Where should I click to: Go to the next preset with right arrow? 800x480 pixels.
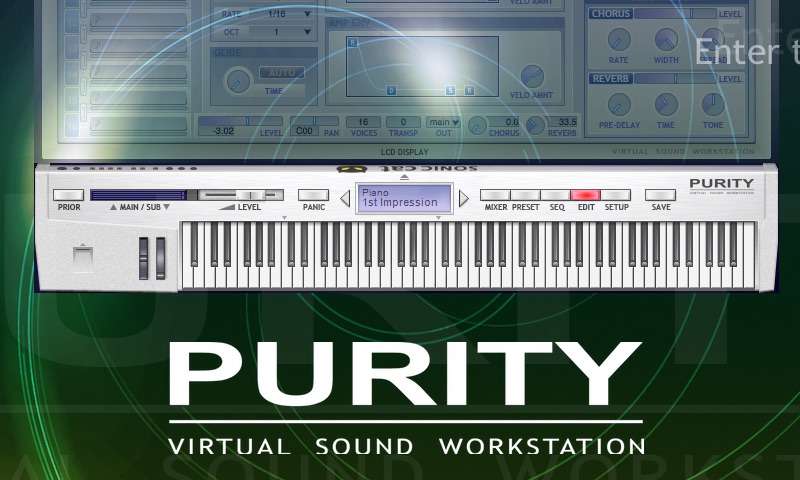pos(463,198)
